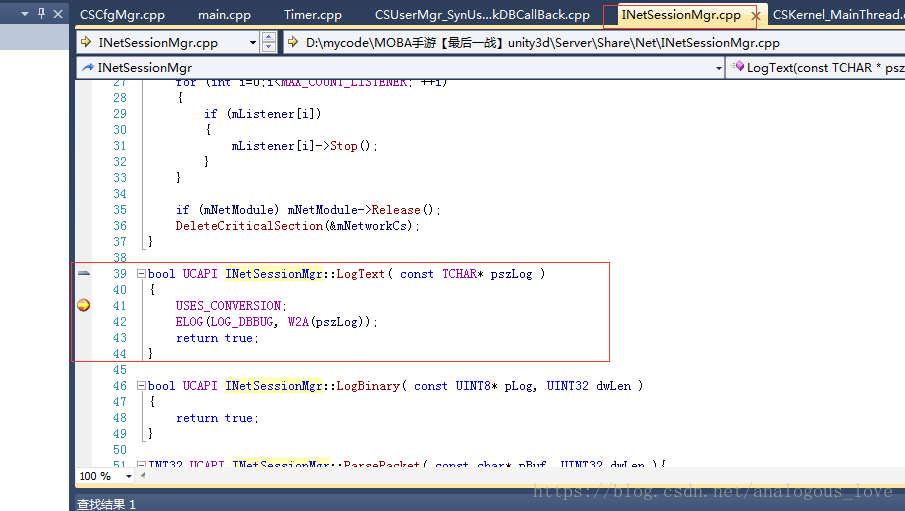Click the breakpoint marker on line 41
The image size is (905, 511).
click(84, 305)
